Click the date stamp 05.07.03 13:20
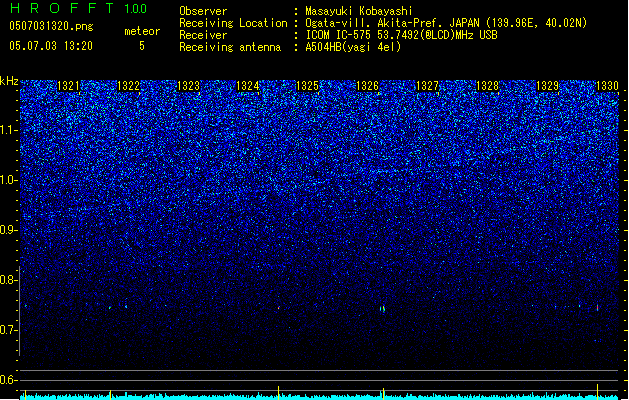The height and width of the screenshot is (400, 629). click(x=51, y=46)
